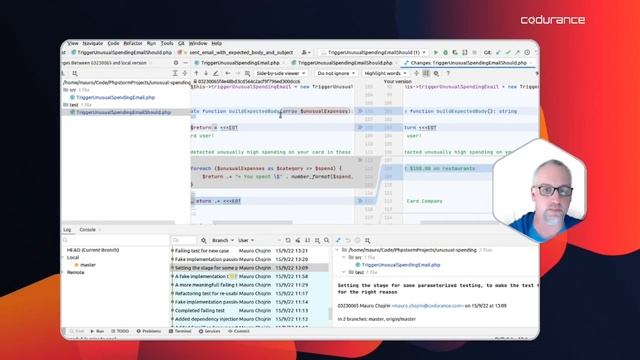Jump to previous difference arrow
Viewport: 640px width, 360px height.
[x=196, y=73]
